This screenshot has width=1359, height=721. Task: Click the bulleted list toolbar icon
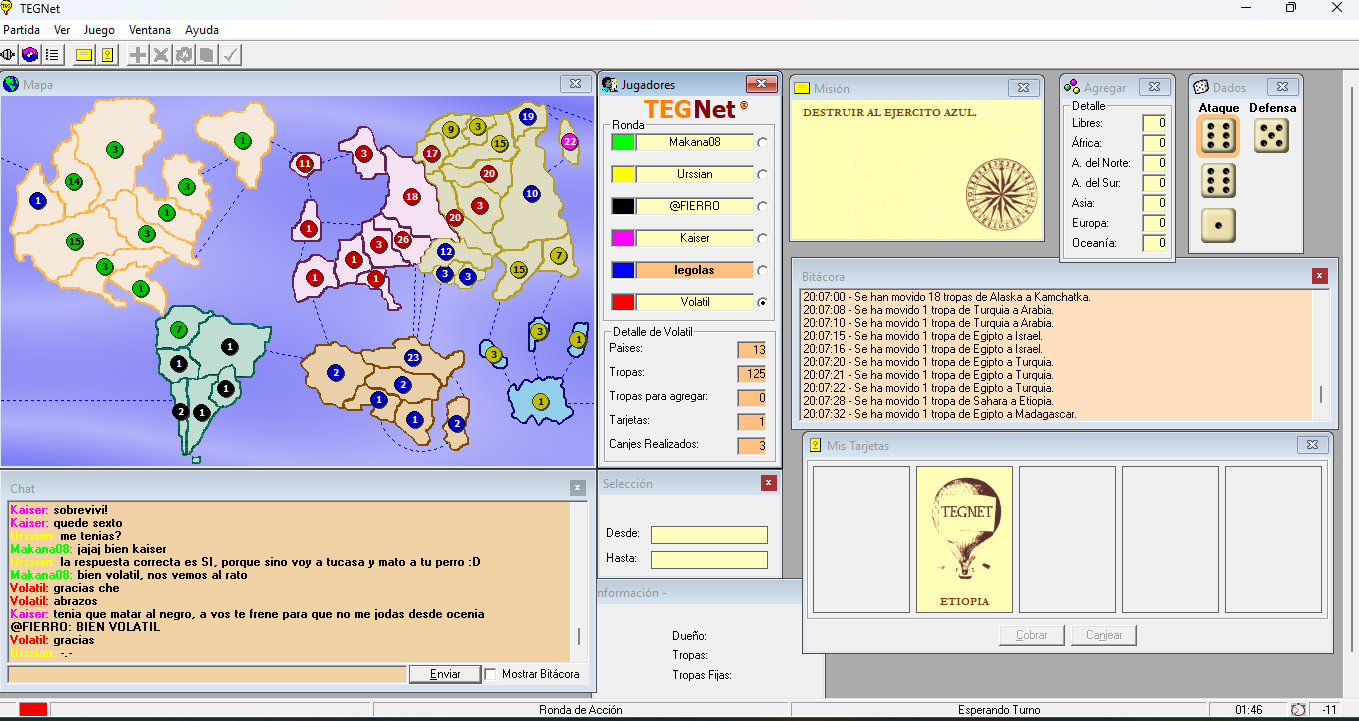point(52,55)
